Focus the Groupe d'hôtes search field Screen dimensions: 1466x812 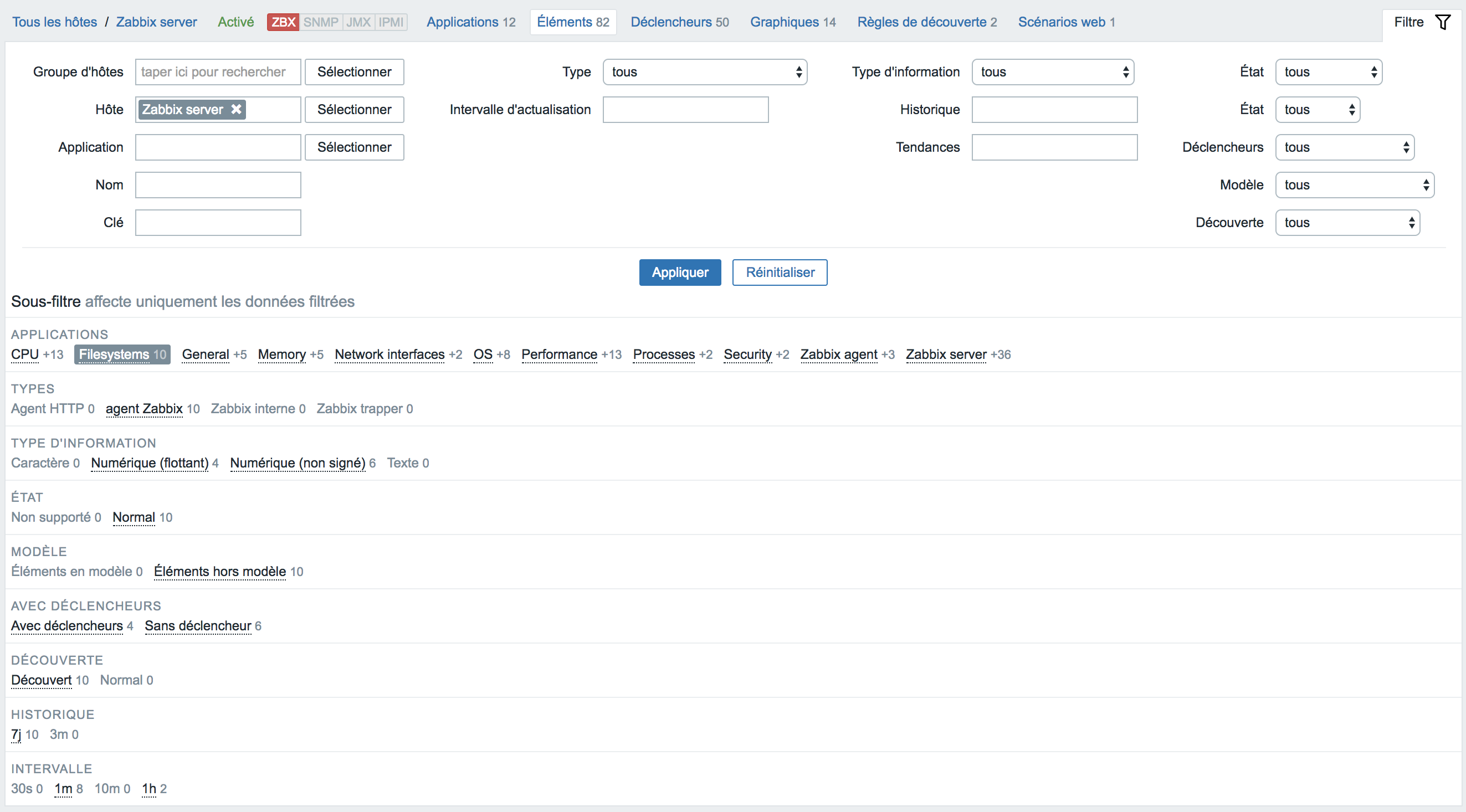point(218,71)
